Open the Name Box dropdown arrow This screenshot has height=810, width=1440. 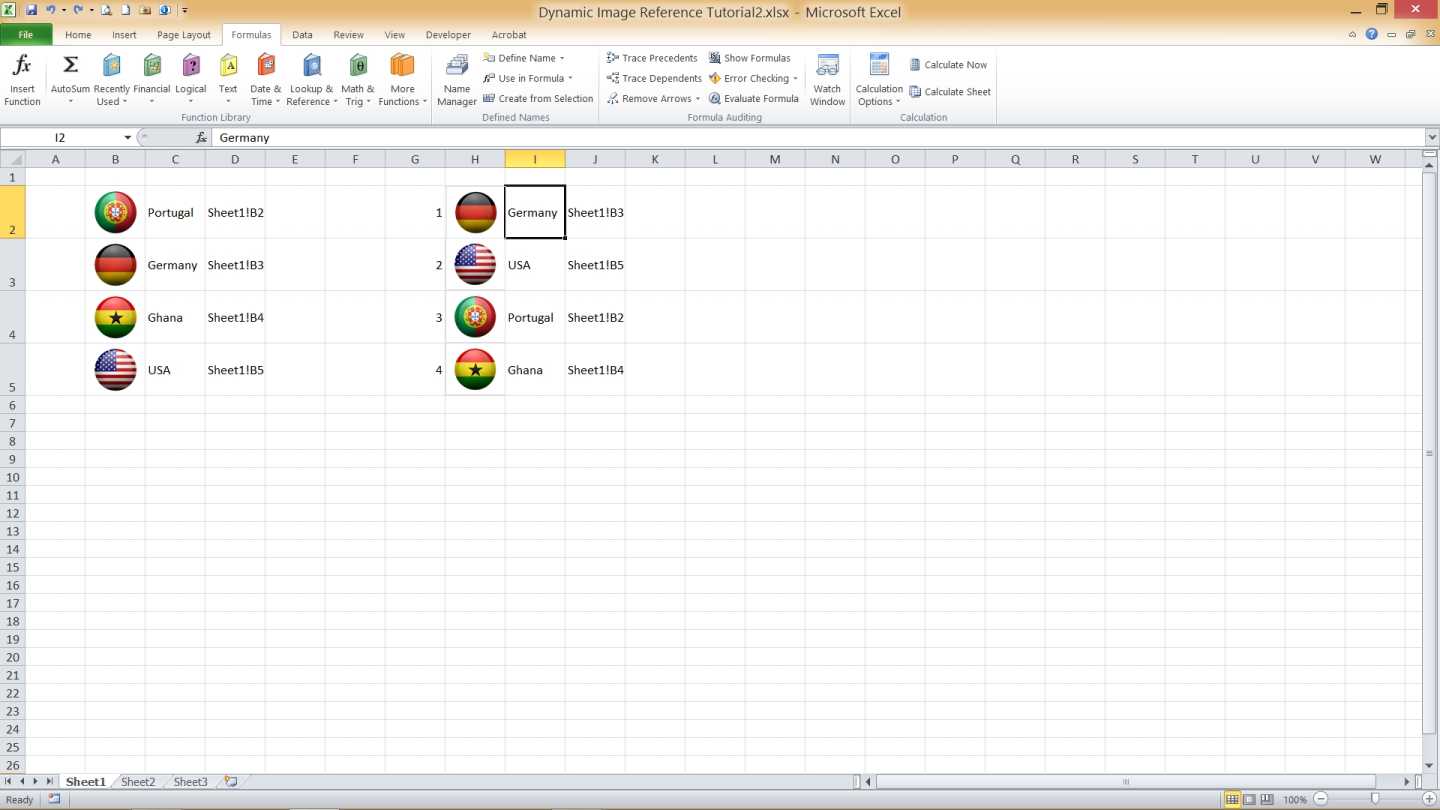click(127, 138)
